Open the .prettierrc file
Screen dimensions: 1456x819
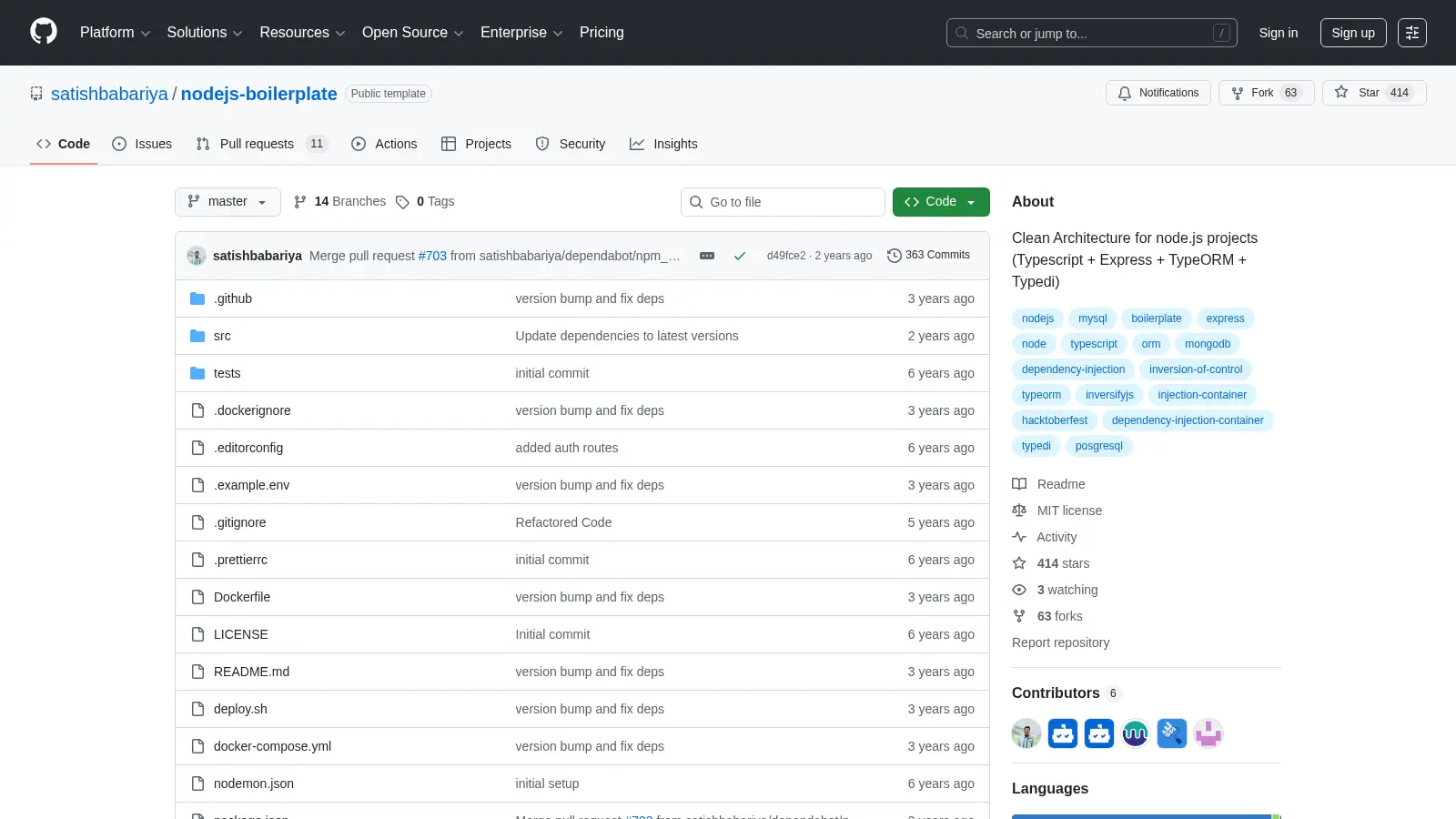click(x=240, y=560)
